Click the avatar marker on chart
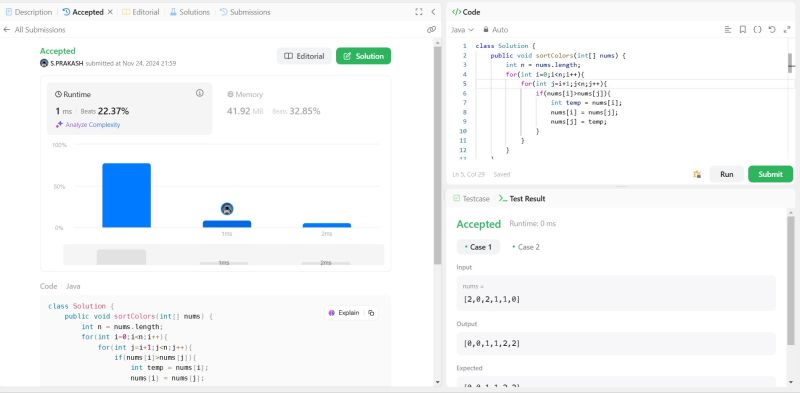Screen dimensions: 800x393 [x=227, y=209]
